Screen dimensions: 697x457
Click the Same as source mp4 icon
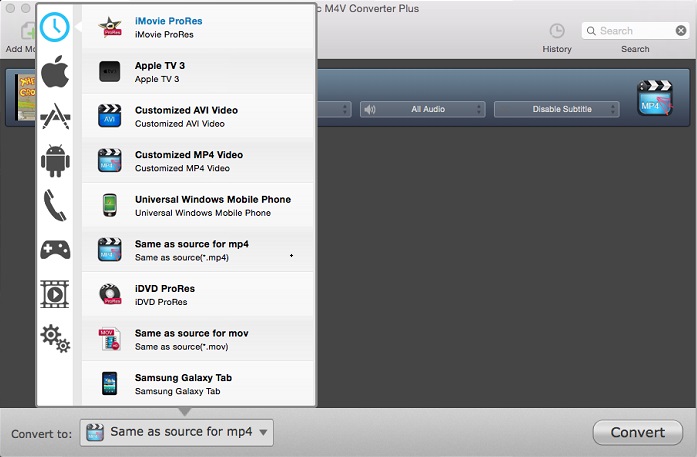pyautogui.click(x=110, y=249)
